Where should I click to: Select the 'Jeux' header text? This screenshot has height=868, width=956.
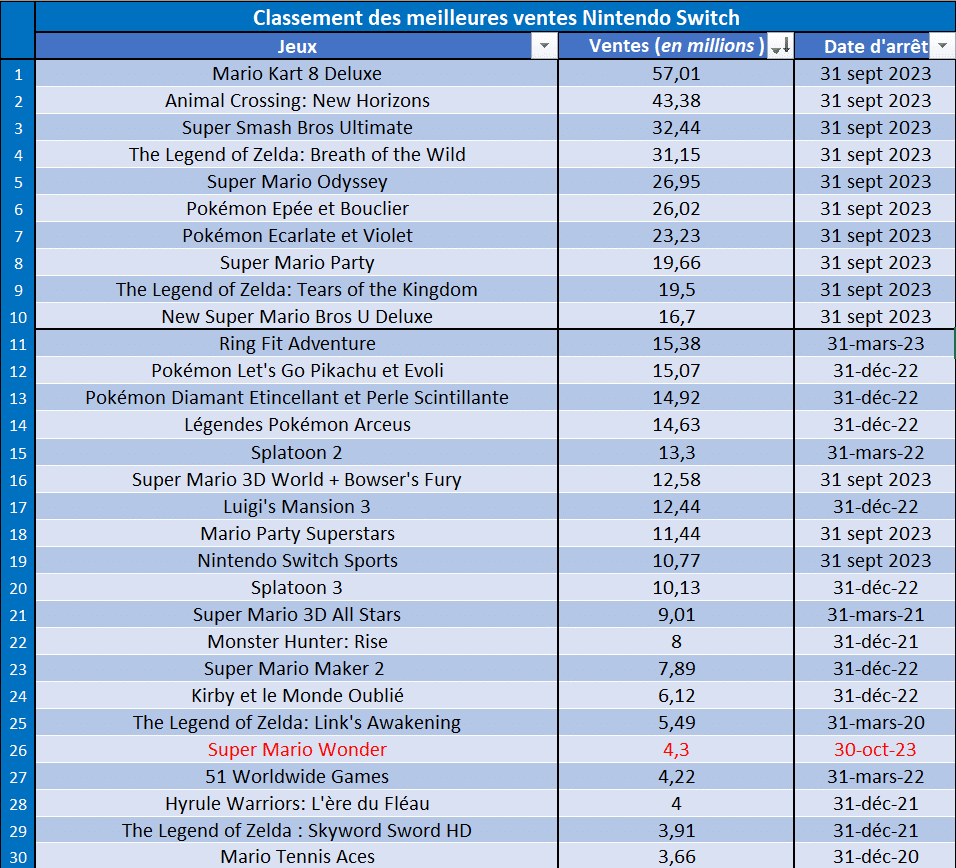[297, 46]
